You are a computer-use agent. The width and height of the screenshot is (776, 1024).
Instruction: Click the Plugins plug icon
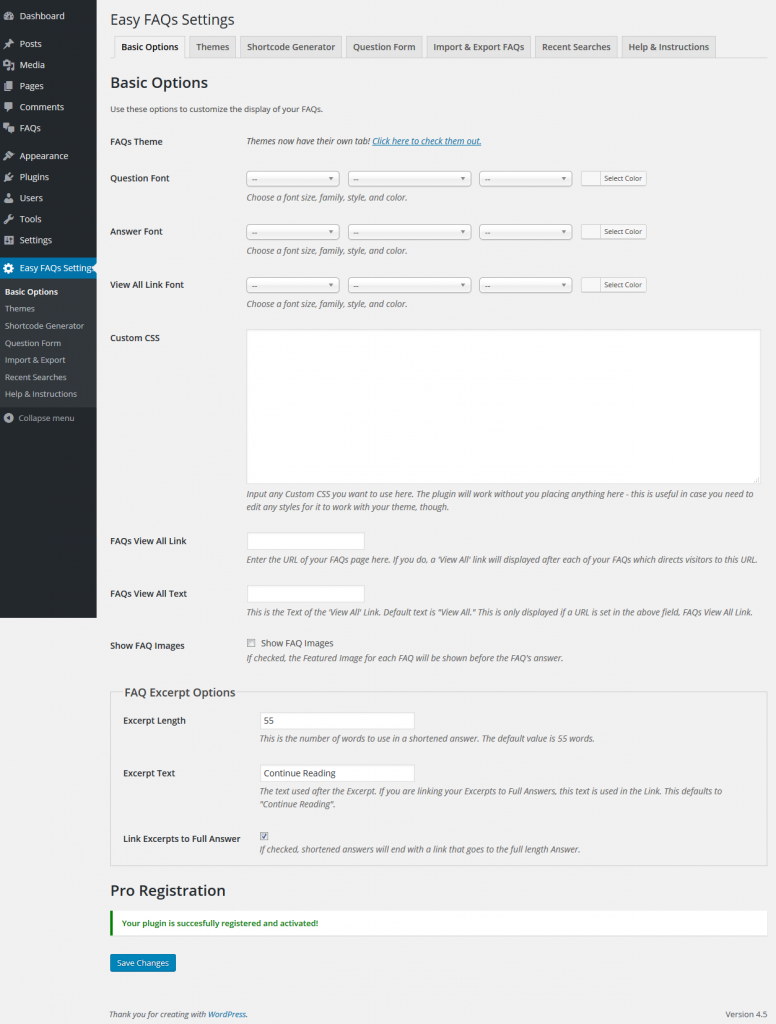click(9, 177)
